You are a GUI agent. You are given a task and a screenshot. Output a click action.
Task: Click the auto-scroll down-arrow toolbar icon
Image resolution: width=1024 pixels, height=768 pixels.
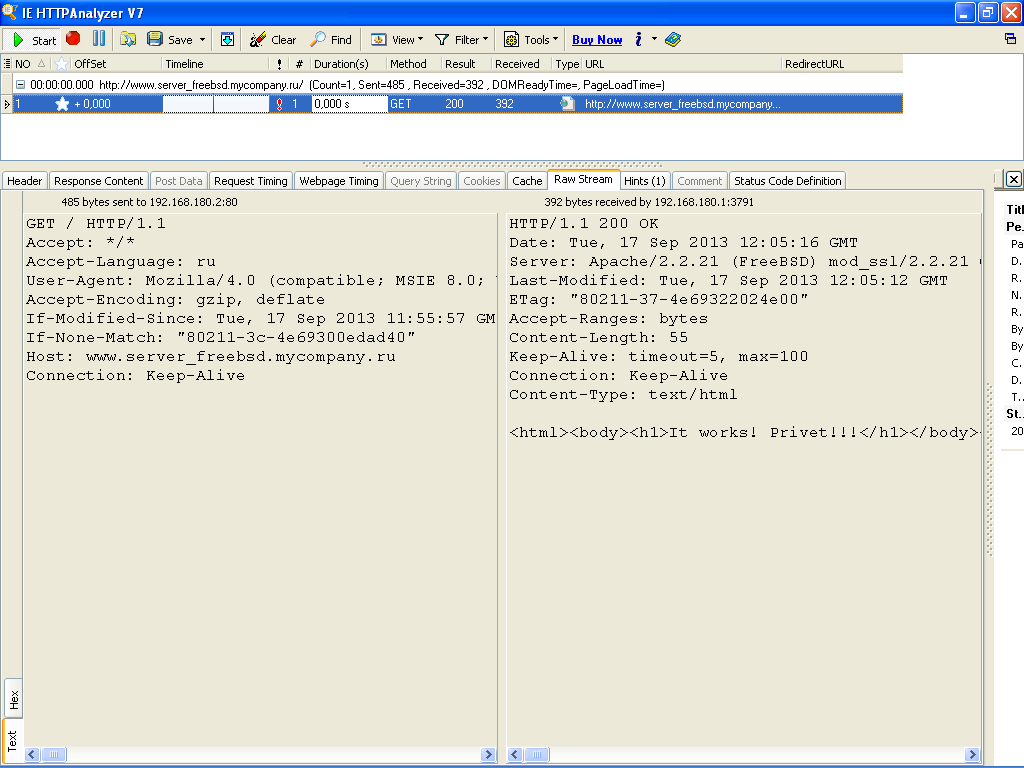(227, 39)
